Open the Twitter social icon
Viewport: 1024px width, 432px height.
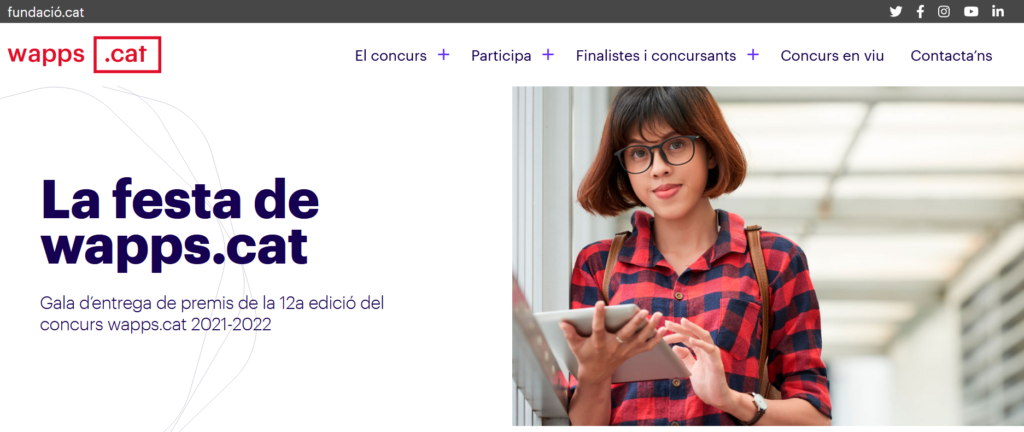(896, 12)
